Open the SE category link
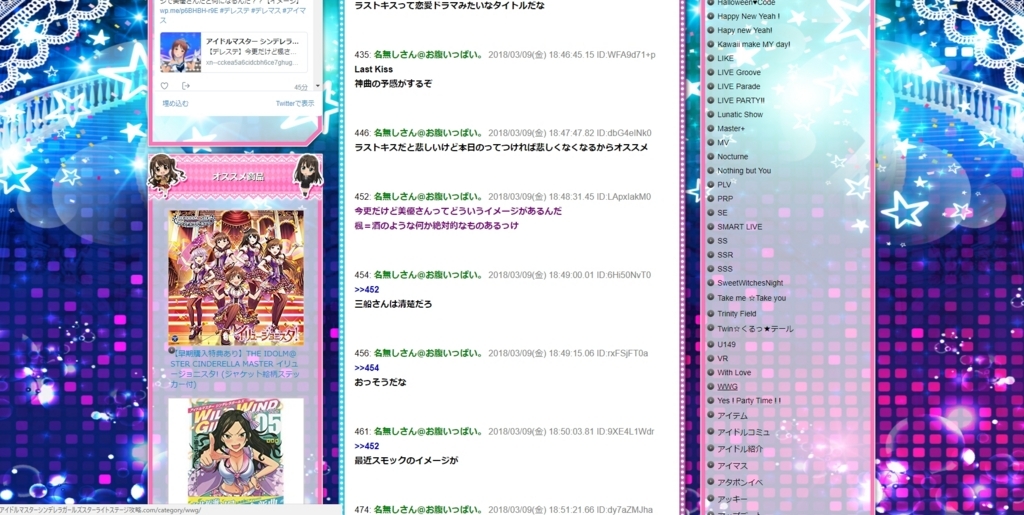Image resolution: width=1024 pixels, height=515 pixels. [722, 213]
